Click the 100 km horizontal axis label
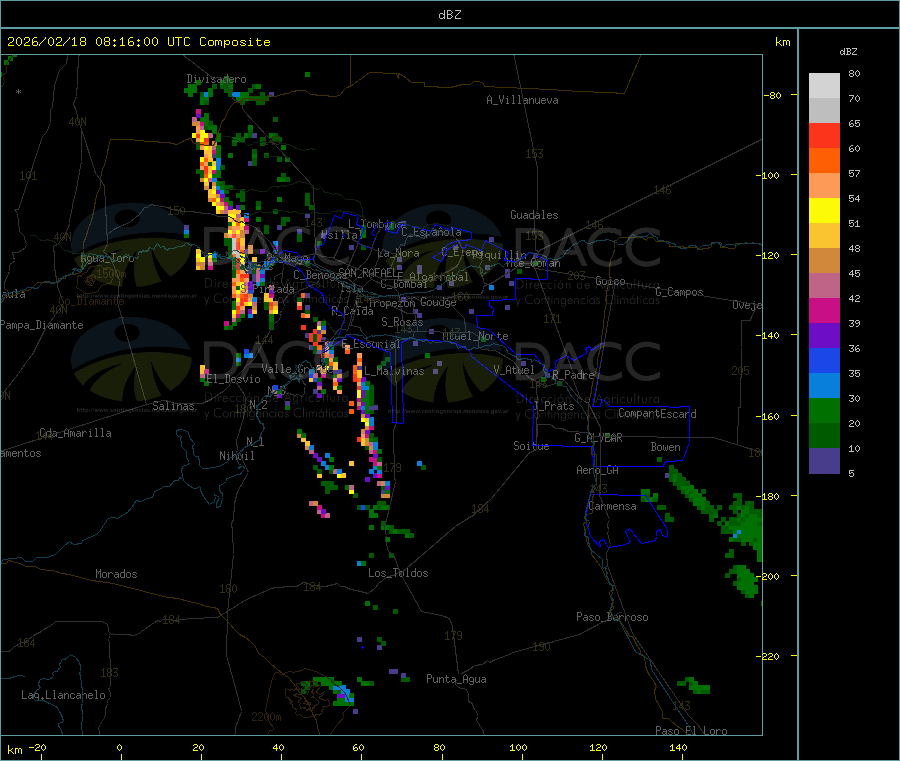This screenshot has width=900, height=761. (x=518, y=747)
